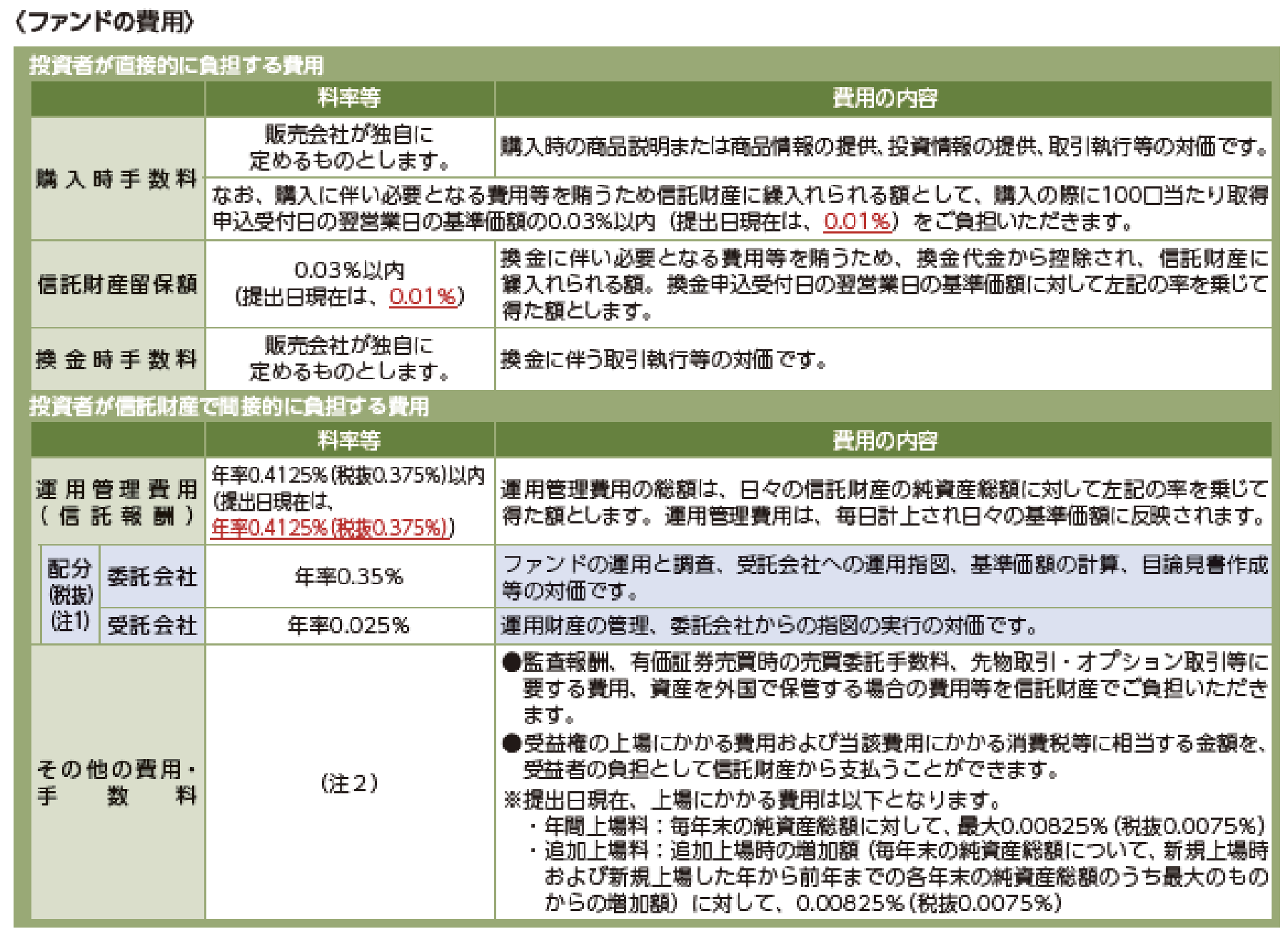The height and width of the screenshot is (934, 1288).
Task: Click the 換金時手数料 row label
Action: [117, 359]
